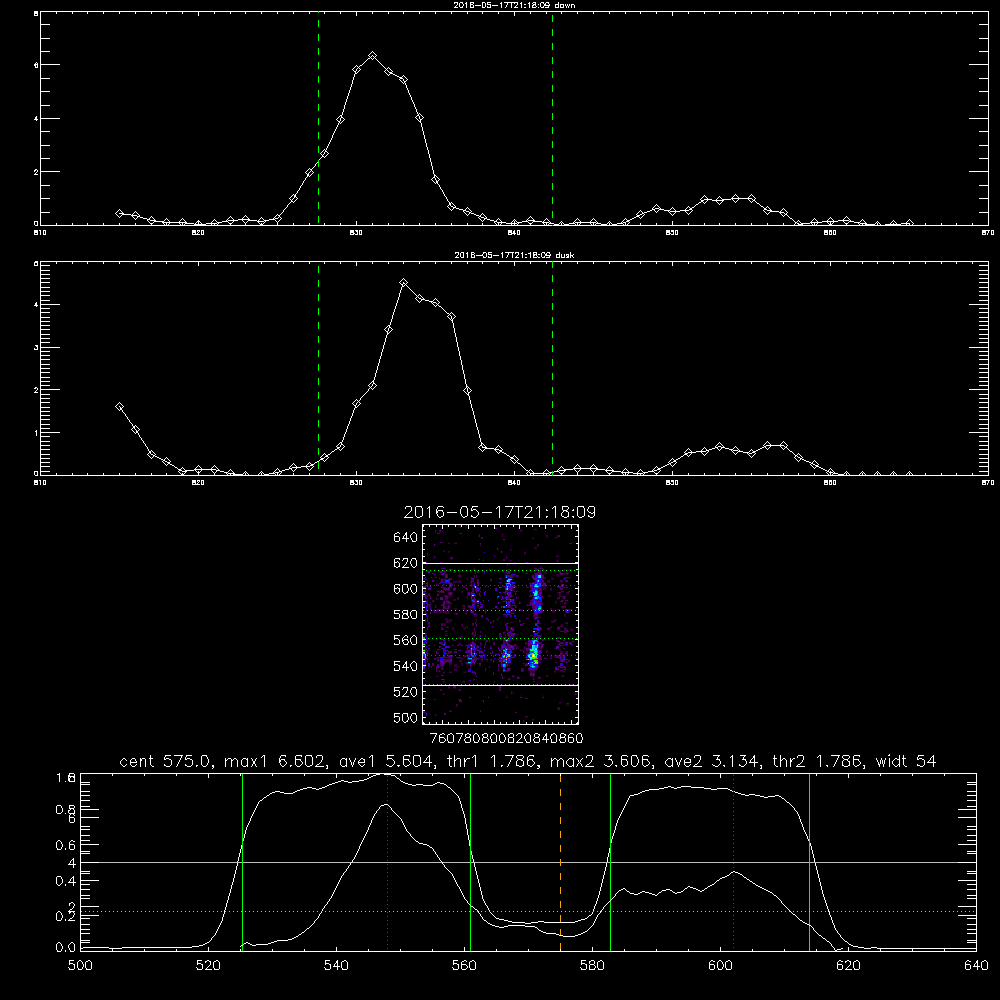This screenshot has height=1000, width=1000.
Task: Click y-axis label '560' beside the spectrogram image
Action: pyautogui.click(x=406, y=640)
